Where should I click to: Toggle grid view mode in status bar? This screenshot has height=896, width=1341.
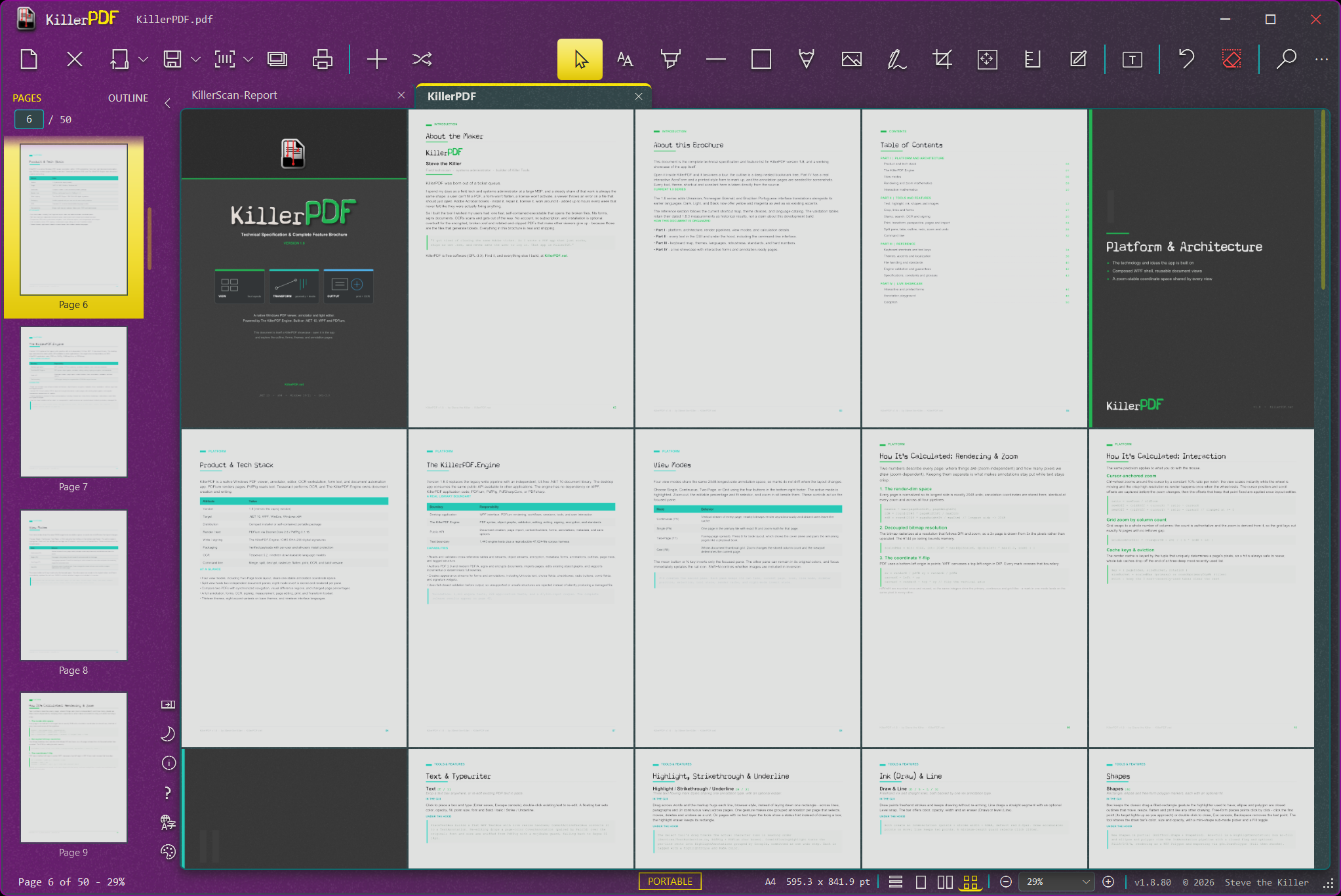(971, 882)
